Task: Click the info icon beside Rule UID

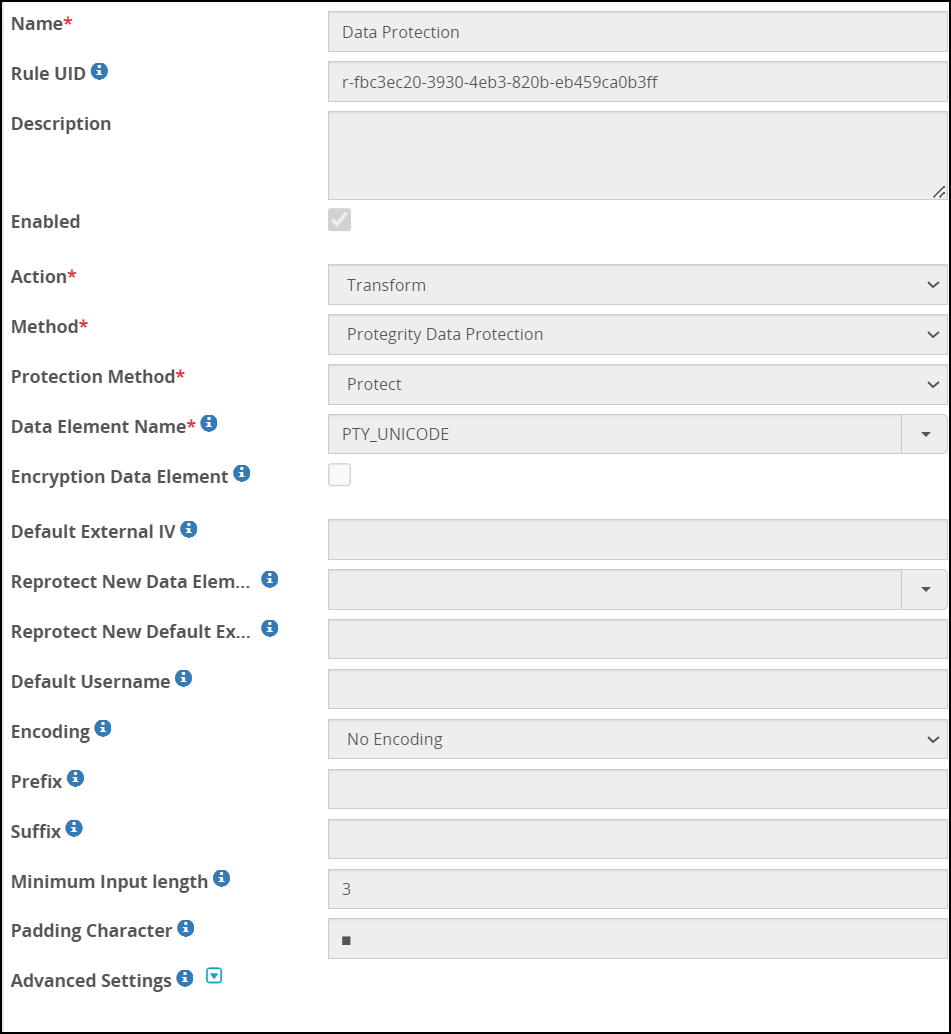Action: pos(99,71)
